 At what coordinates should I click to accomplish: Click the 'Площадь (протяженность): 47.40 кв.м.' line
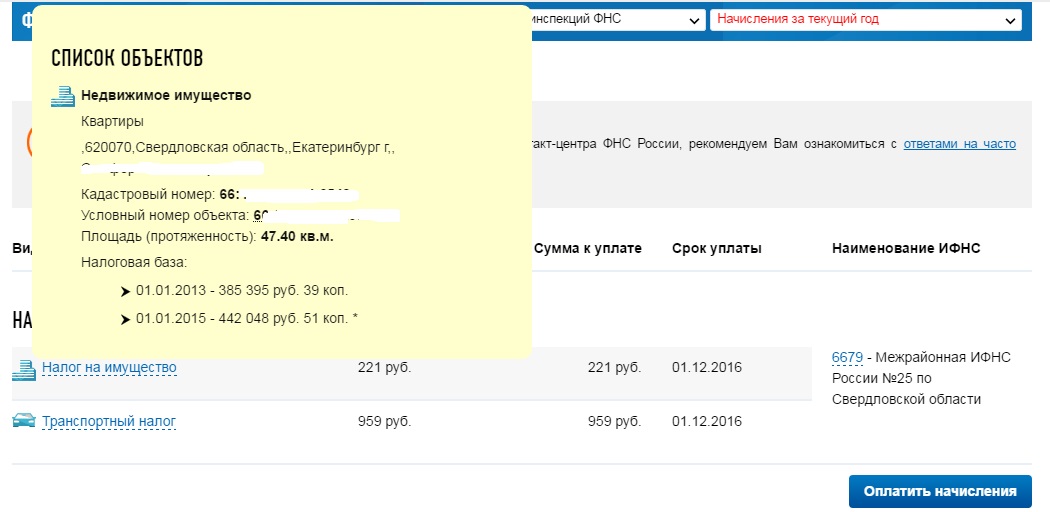point(207,236)
